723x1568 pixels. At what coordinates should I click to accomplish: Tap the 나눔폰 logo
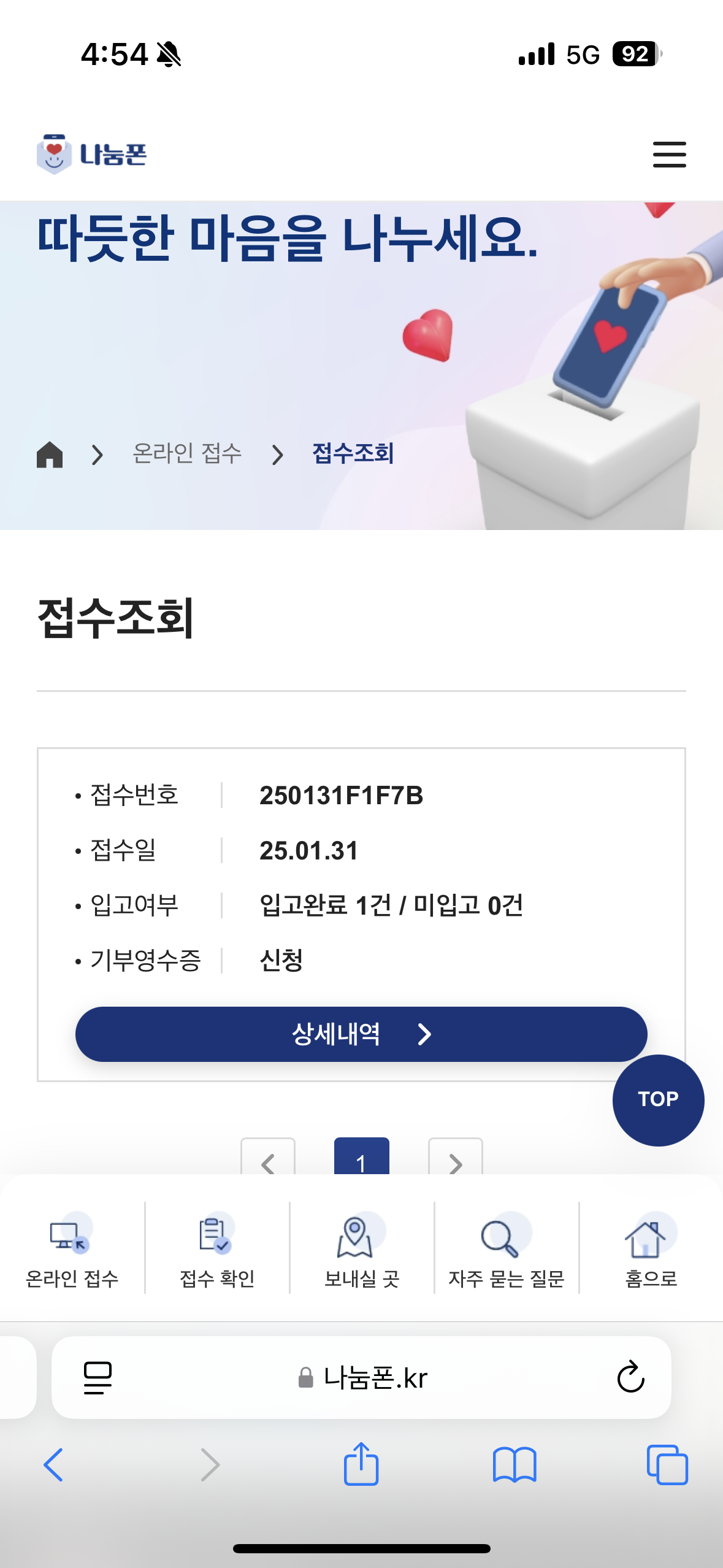92,154
